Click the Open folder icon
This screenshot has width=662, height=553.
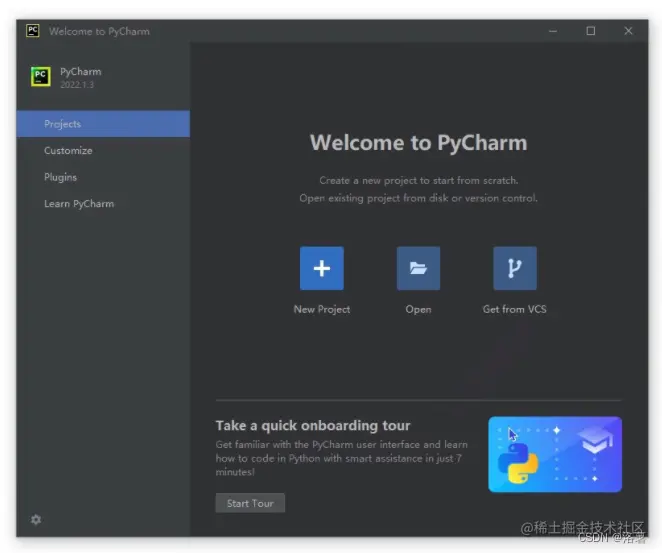(418, 268)
